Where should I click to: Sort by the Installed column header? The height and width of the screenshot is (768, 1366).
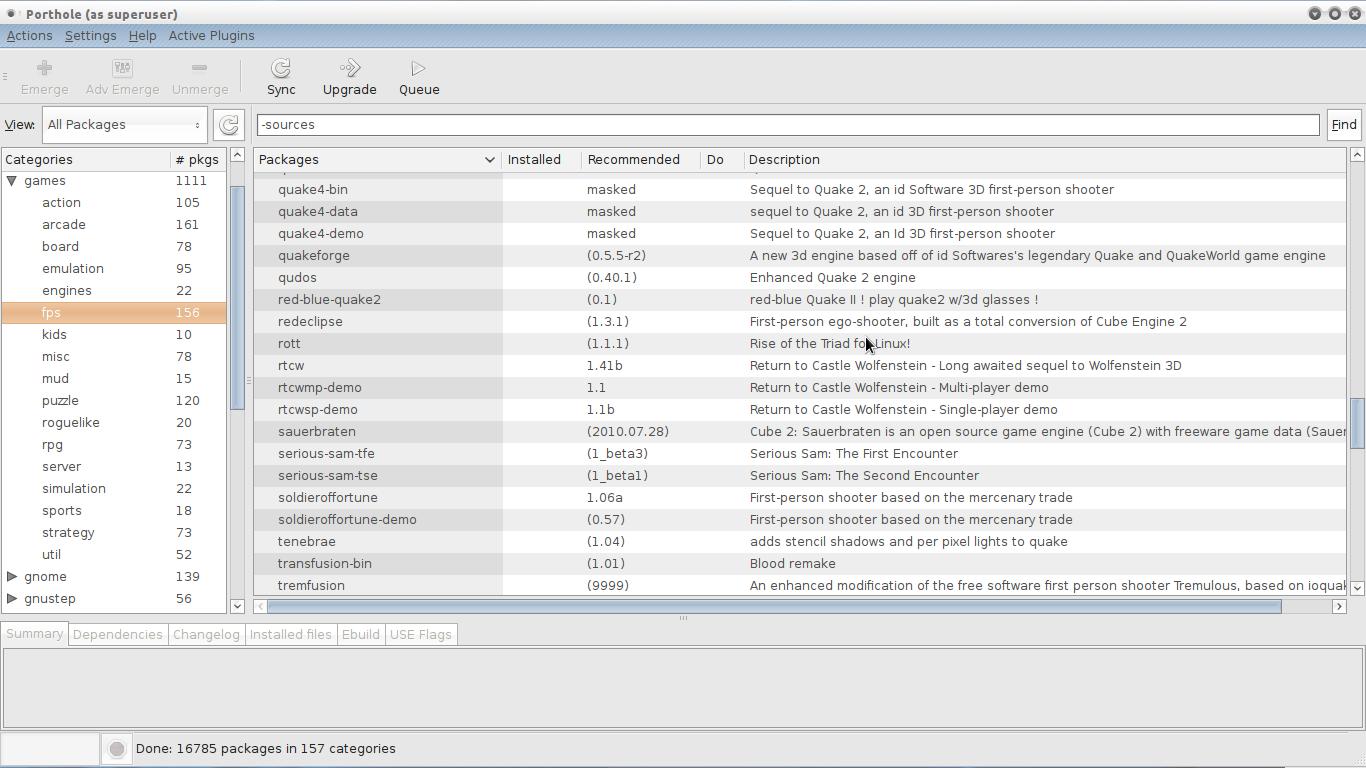coord(541,160)
